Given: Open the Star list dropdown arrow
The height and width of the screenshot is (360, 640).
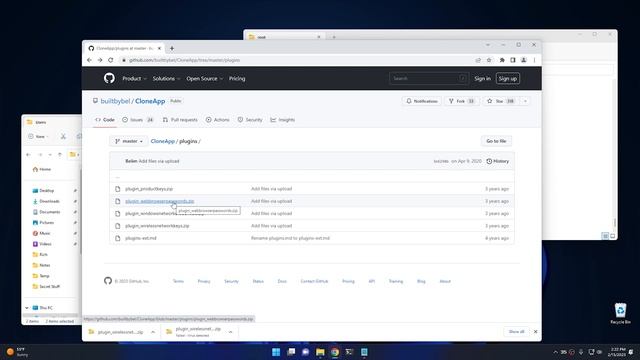Looking at the screenshot, I should (x=525, y=101).
